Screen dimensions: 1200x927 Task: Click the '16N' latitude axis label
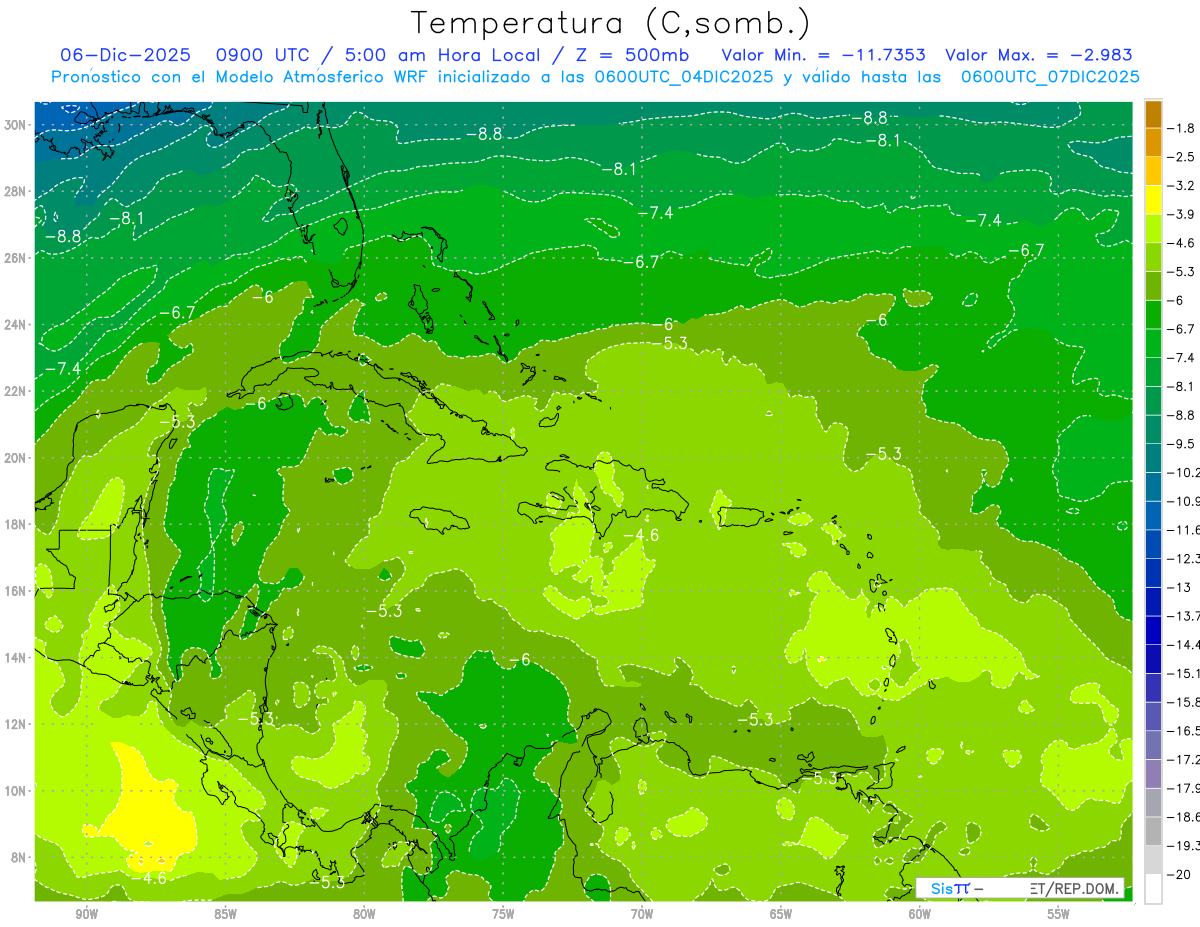[14, 591]
